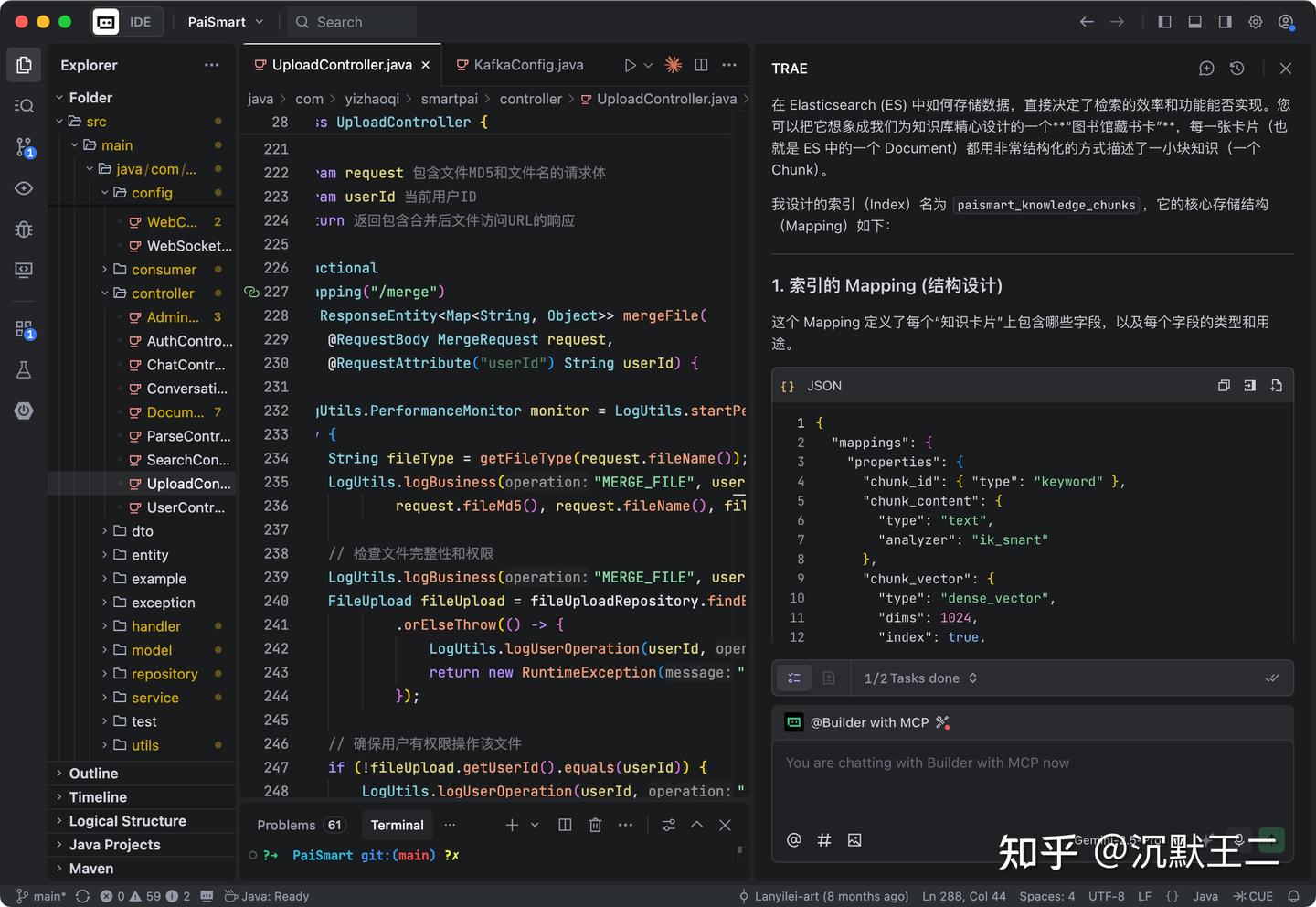Toggle the bottom panel visibility
This screenshot has width=1316, height=907.
click(1194, 22)
